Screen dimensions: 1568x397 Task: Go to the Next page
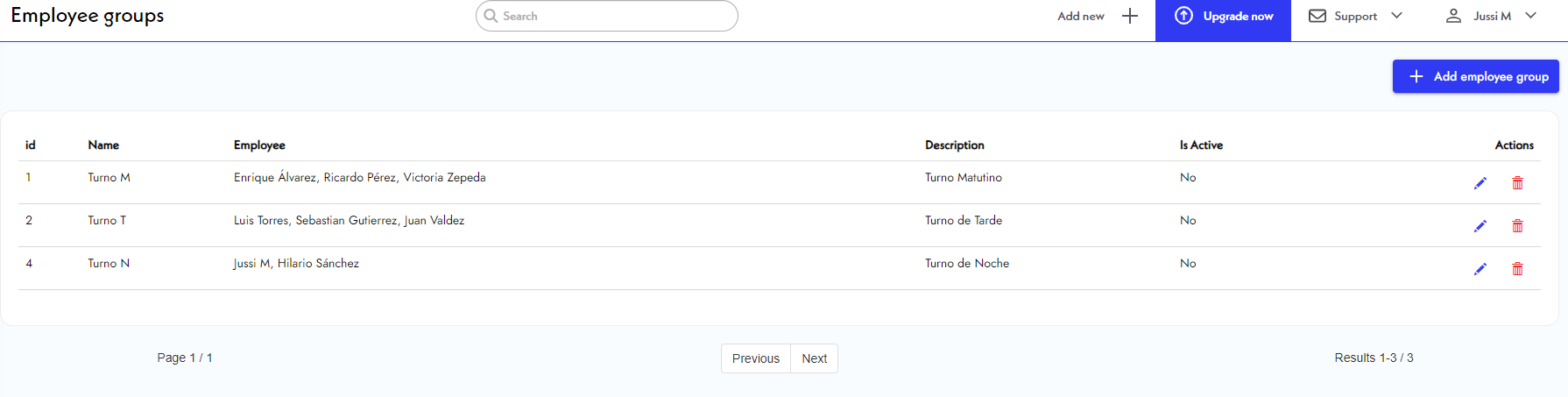[814, 358]
